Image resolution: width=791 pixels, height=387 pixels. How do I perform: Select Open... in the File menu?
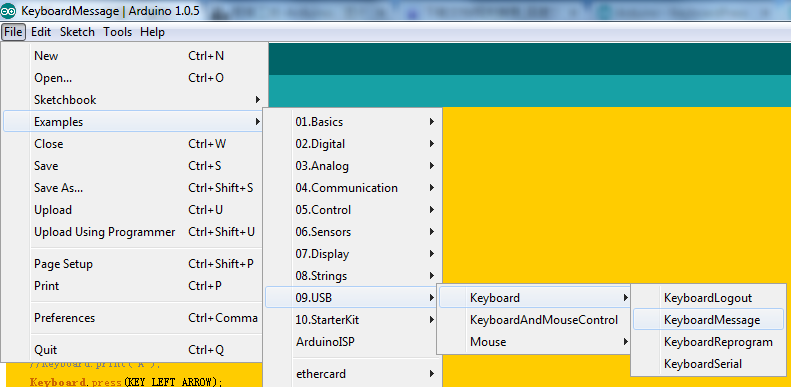[x=133, y=78]
